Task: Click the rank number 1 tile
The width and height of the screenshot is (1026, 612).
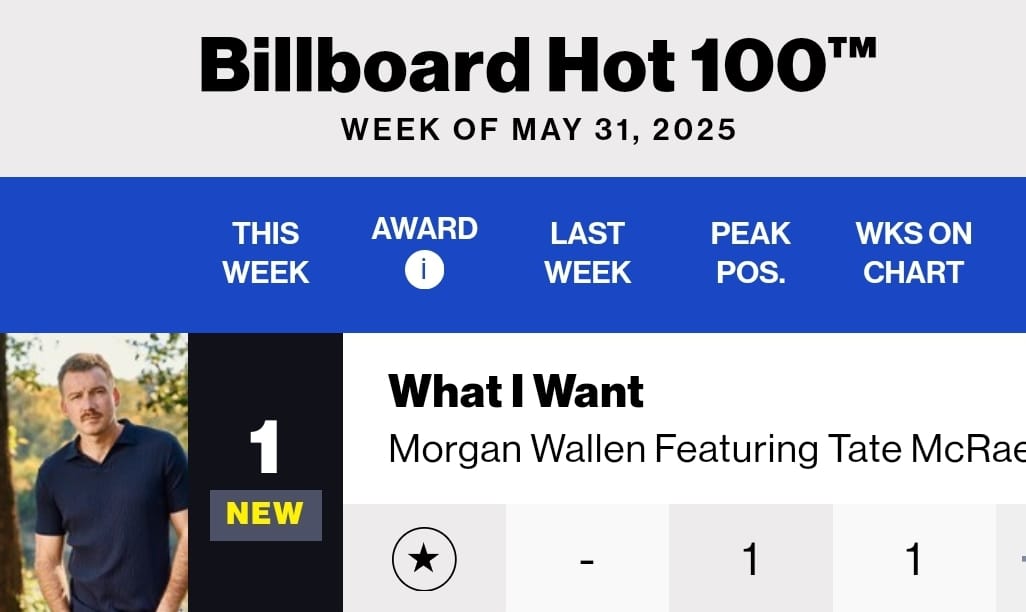Action: 264,446
